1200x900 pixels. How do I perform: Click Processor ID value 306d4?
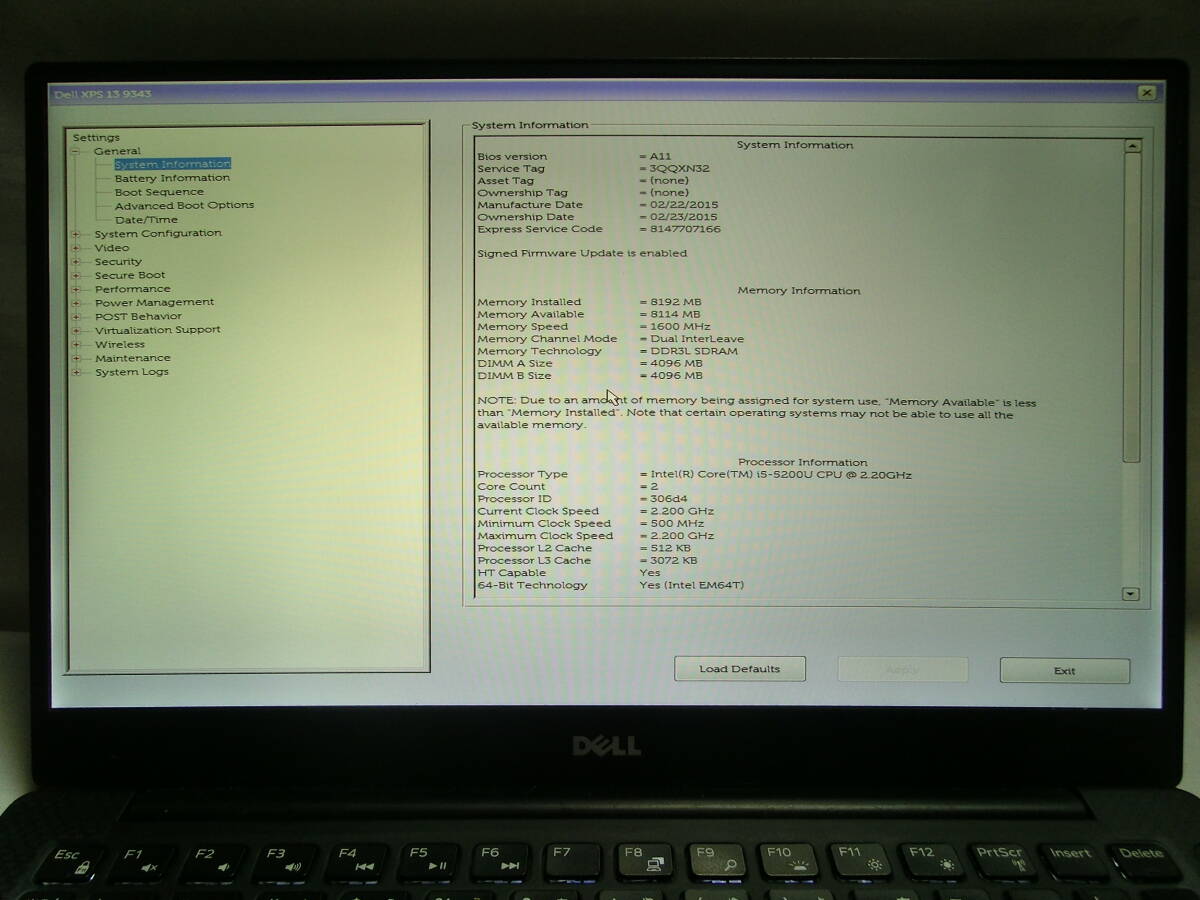pos(668,499)
